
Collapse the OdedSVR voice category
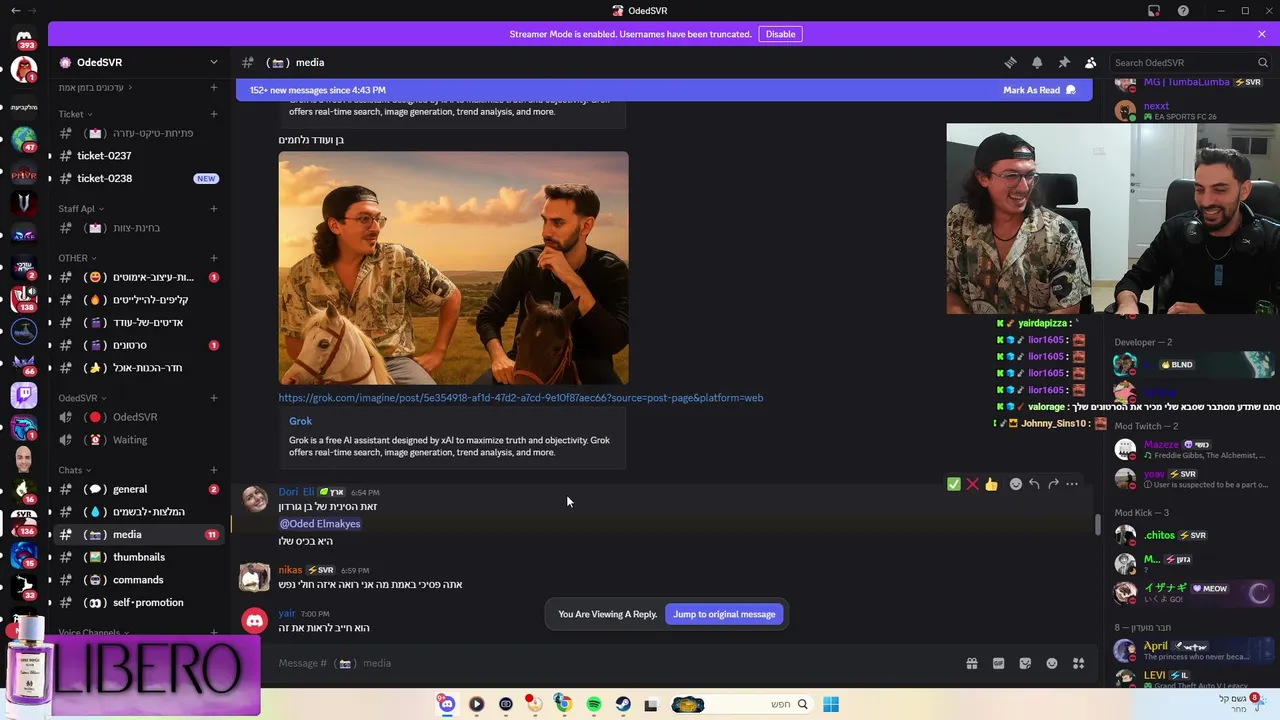point(81,398)
